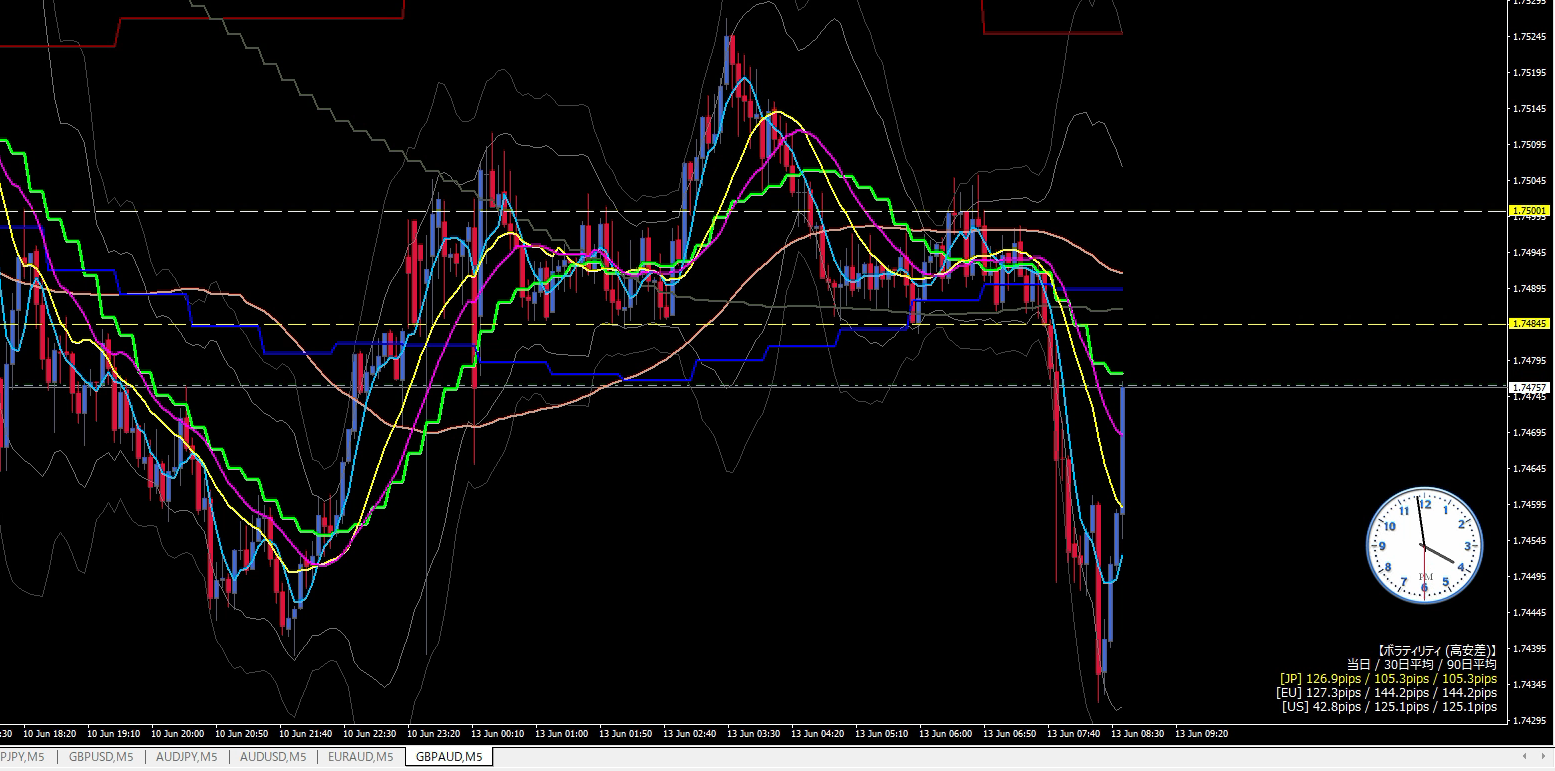Click the 1.75245 value on the price scale
The image size is (1555, 771).
click(1530, 37)
